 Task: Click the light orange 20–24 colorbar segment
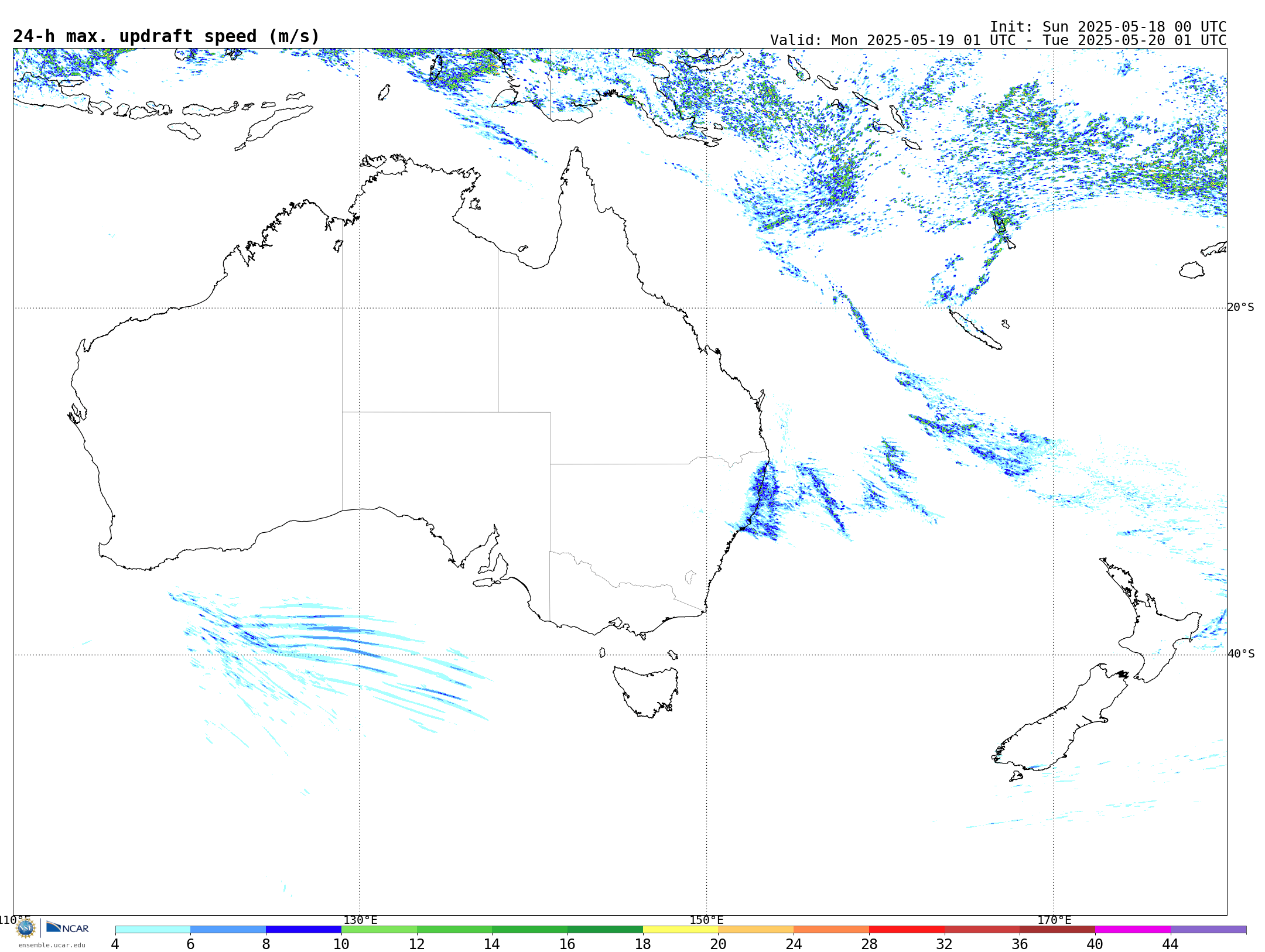coord(756,930)
